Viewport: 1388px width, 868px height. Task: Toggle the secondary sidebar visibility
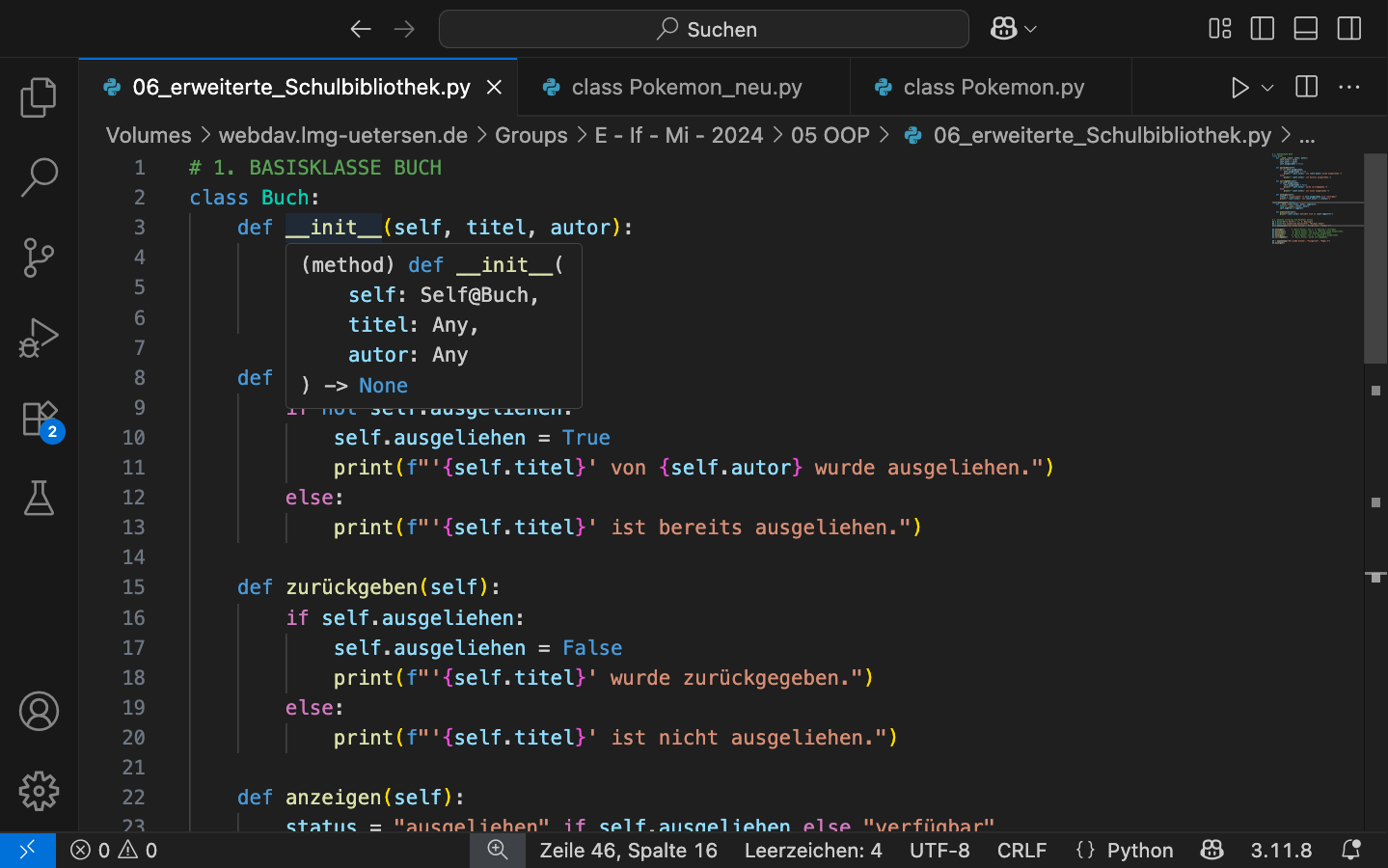click(1348, 29)
